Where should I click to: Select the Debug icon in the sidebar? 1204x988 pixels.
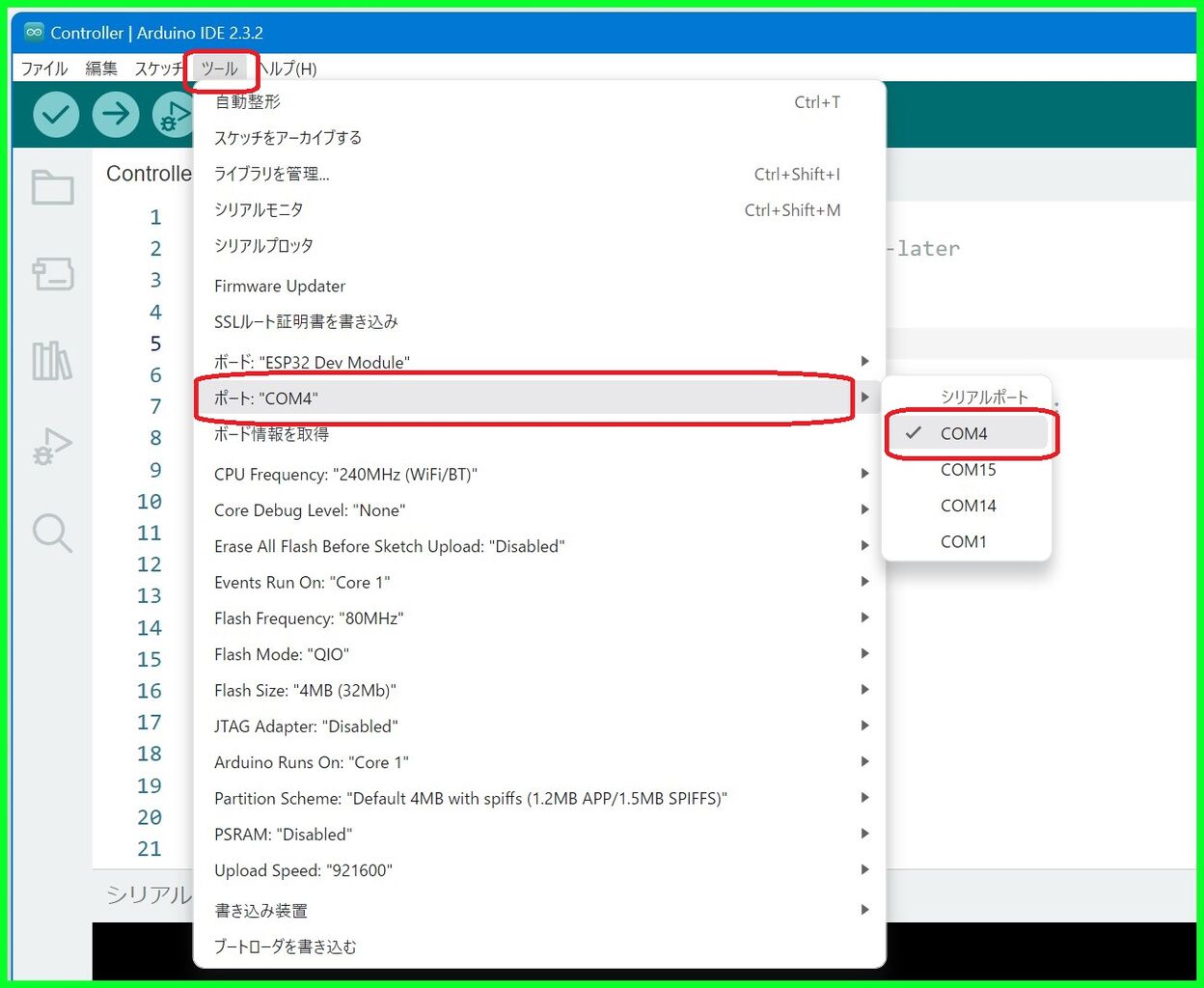[x=52, y=447]
